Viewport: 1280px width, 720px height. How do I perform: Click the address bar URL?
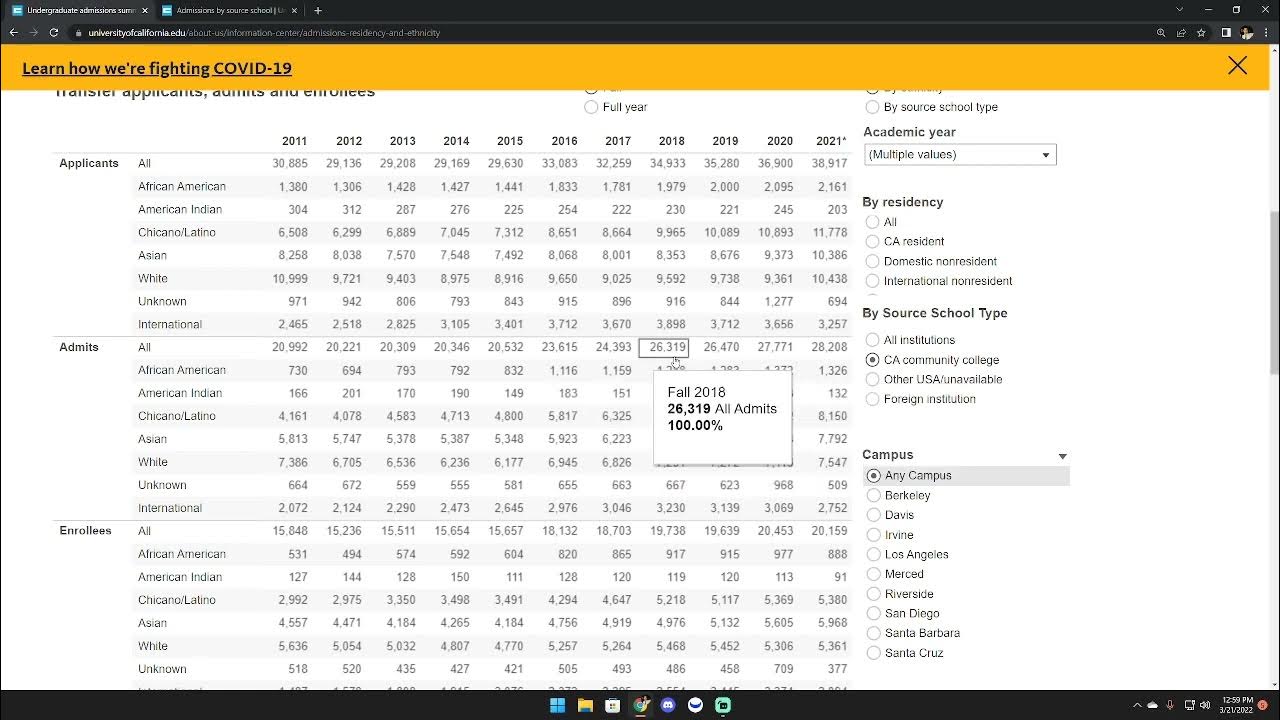click(x=264, y=32)
